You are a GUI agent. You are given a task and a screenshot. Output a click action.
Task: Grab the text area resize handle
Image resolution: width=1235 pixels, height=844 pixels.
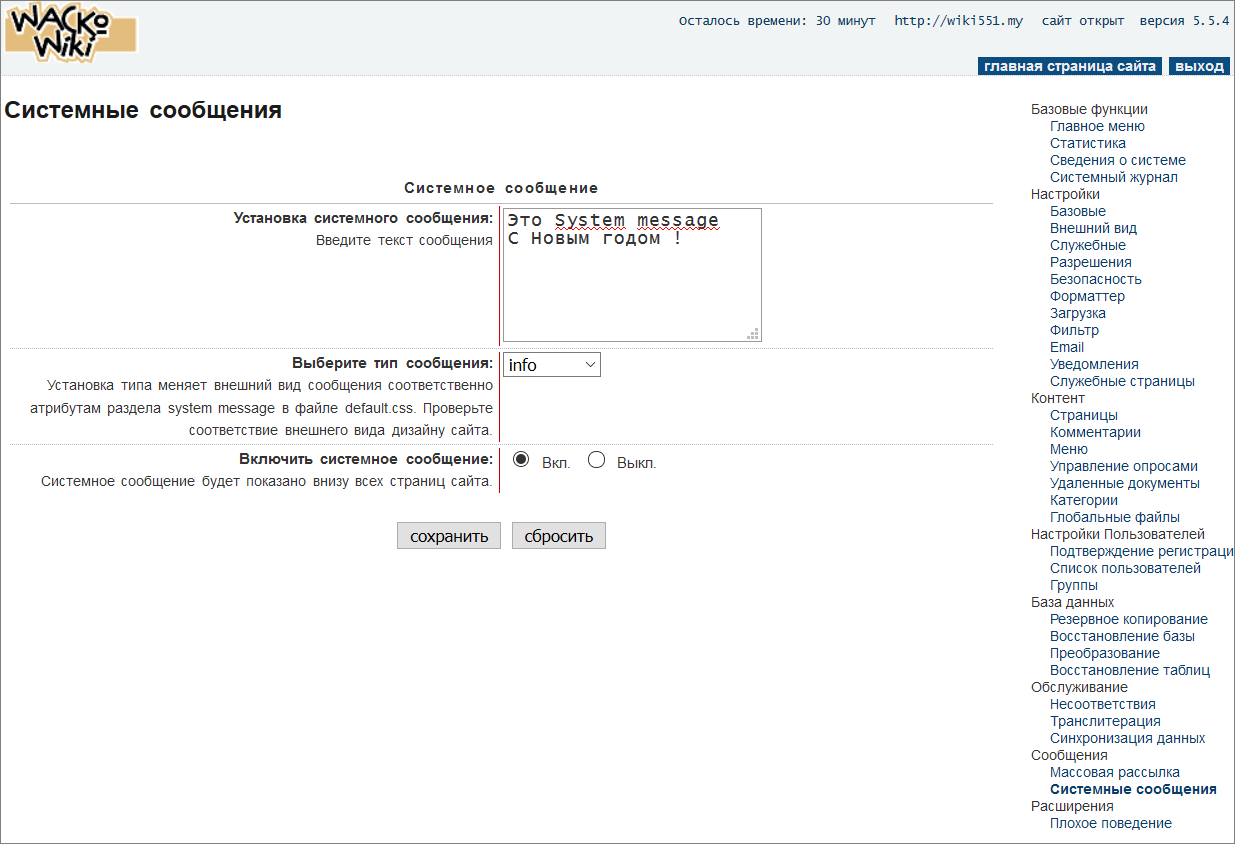753,334
